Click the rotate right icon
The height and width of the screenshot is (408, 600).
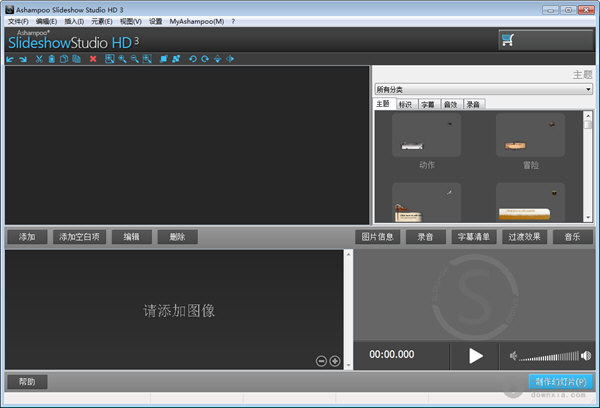(205, 59)
